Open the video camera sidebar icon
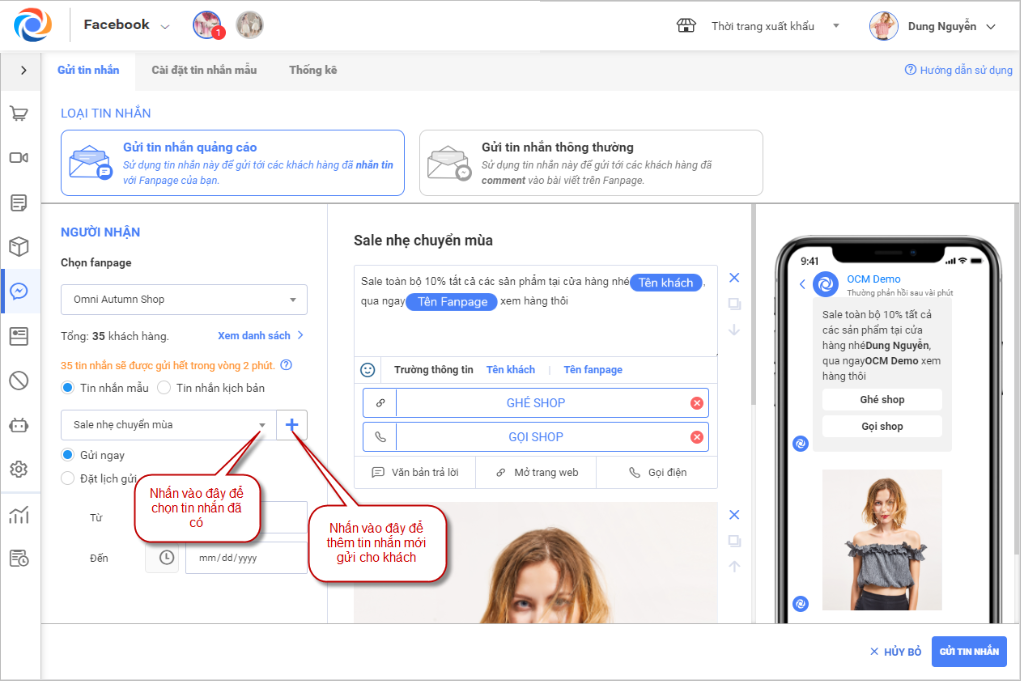This screenshot has height=681, width=1021. (x=19, y=158)
